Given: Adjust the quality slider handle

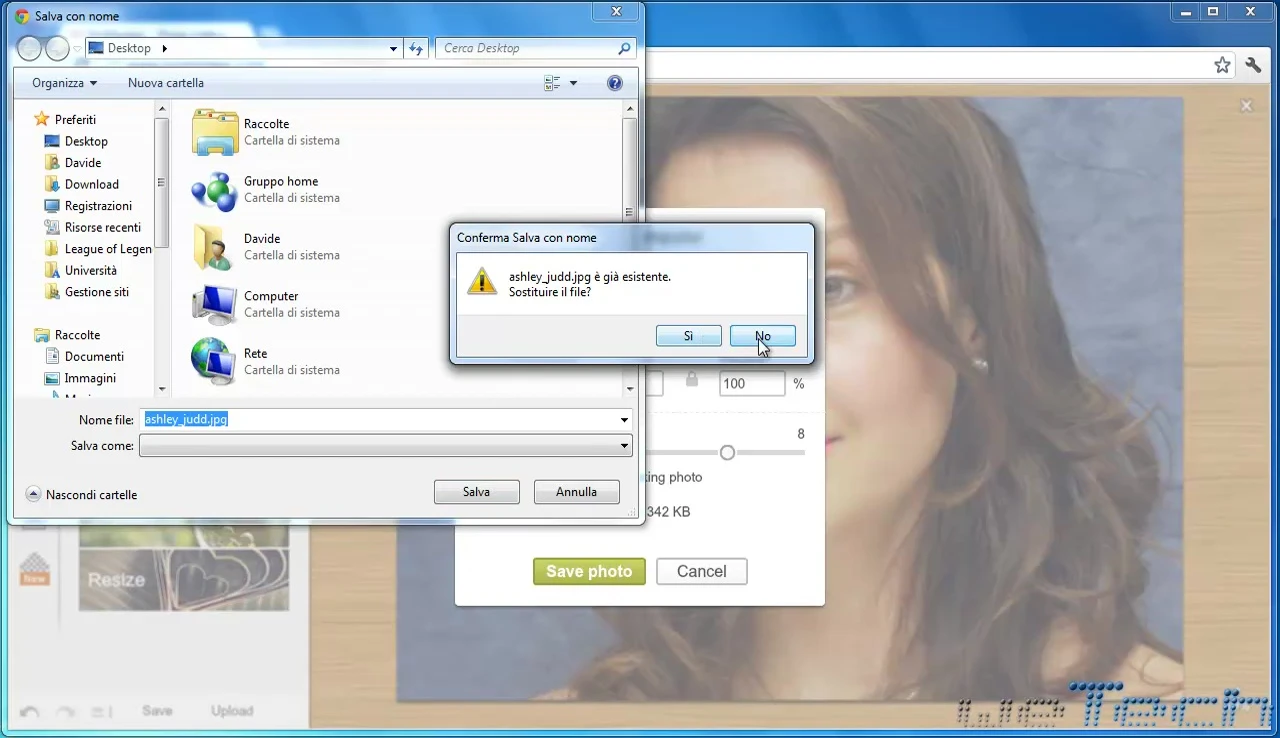Looking at the screenshot, I should (727, 452).
